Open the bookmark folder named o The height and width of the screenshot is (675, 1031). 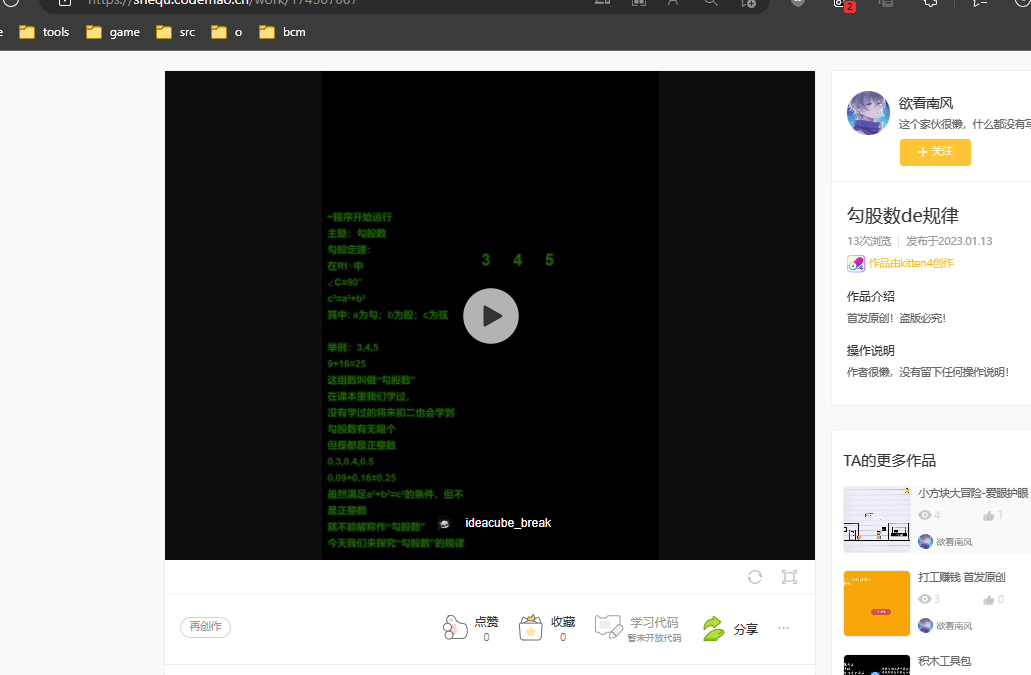pyautogui.click(x=227, y=32)
